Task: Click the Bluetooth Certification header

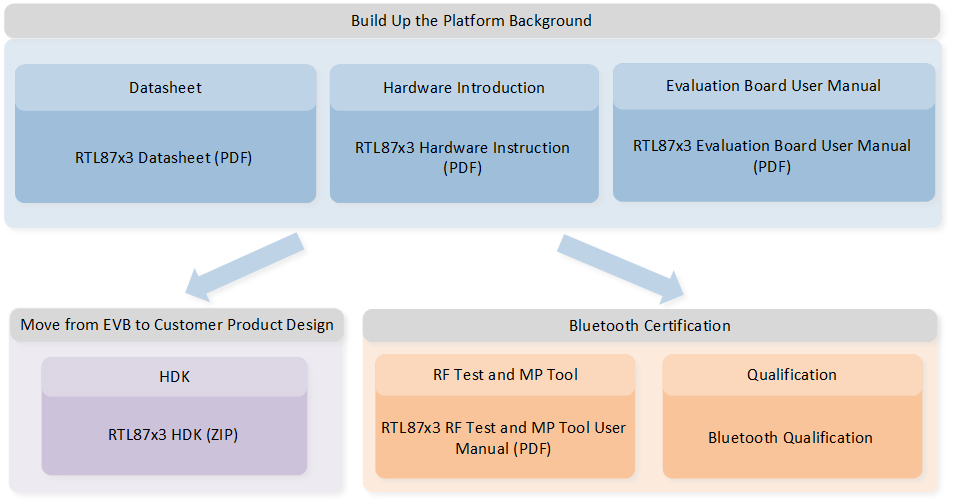Action: [650, 326]
